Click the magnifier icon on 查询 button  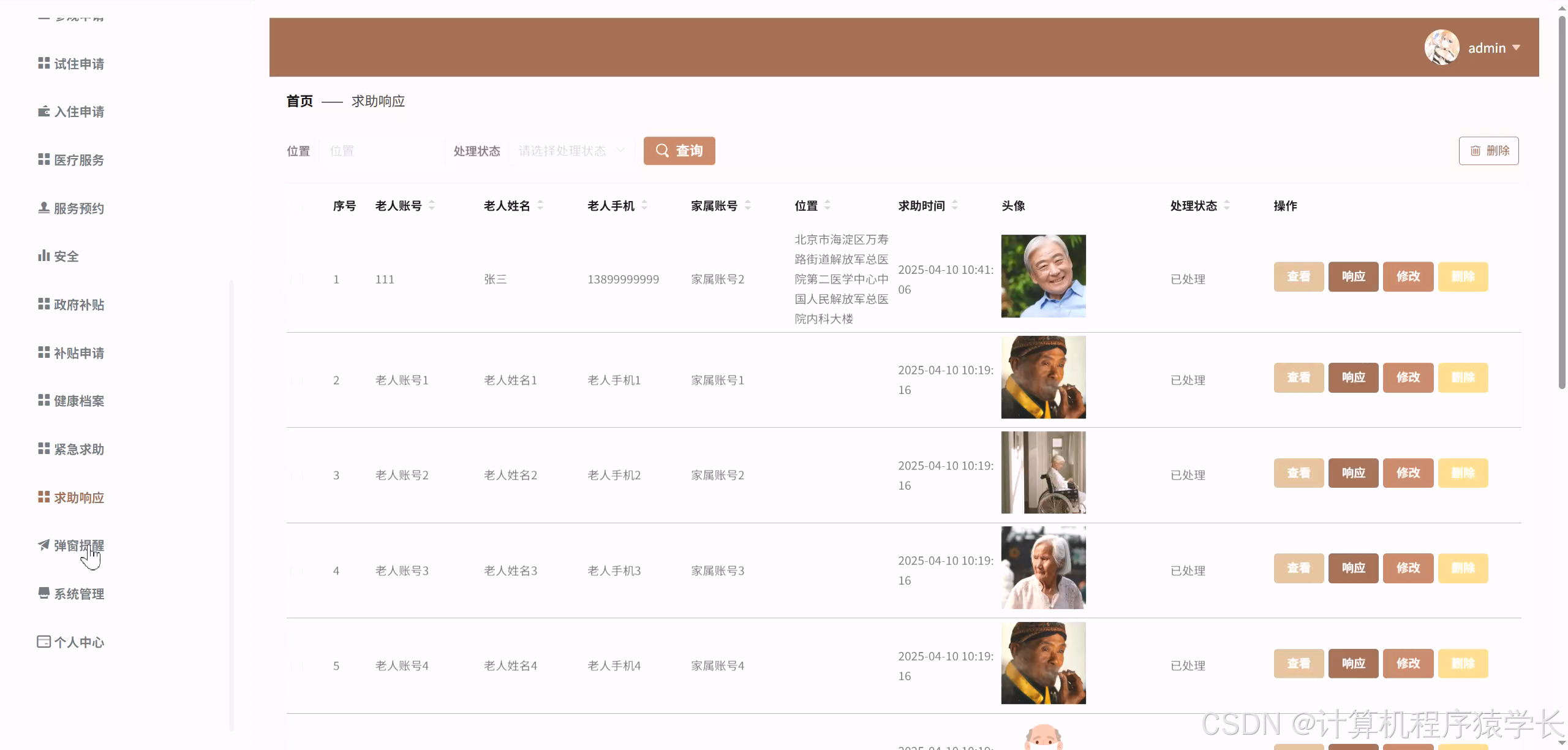662,151
